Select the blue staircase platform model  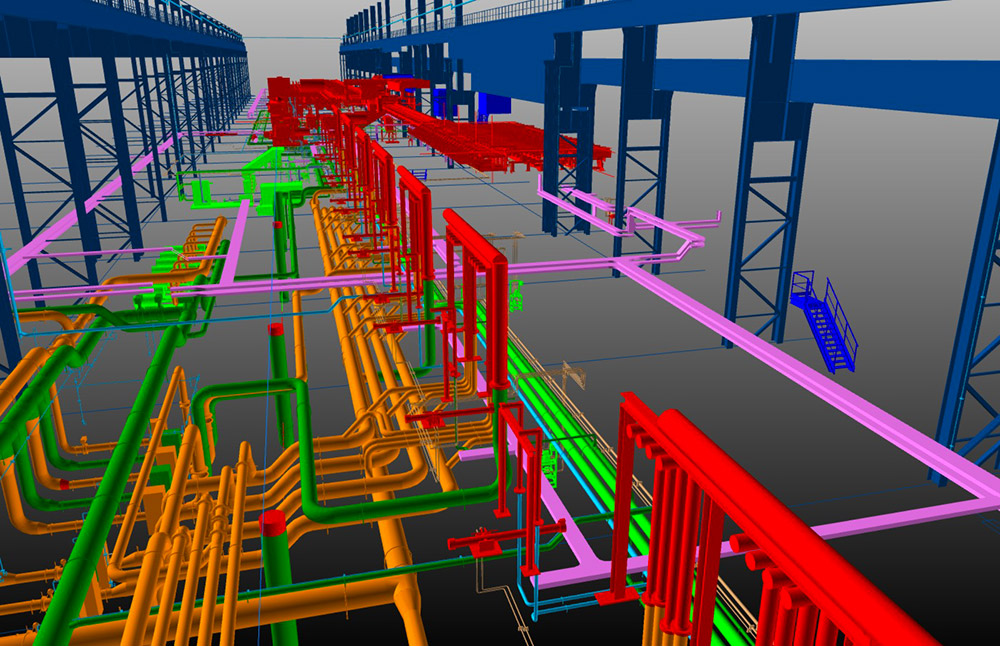826,321
